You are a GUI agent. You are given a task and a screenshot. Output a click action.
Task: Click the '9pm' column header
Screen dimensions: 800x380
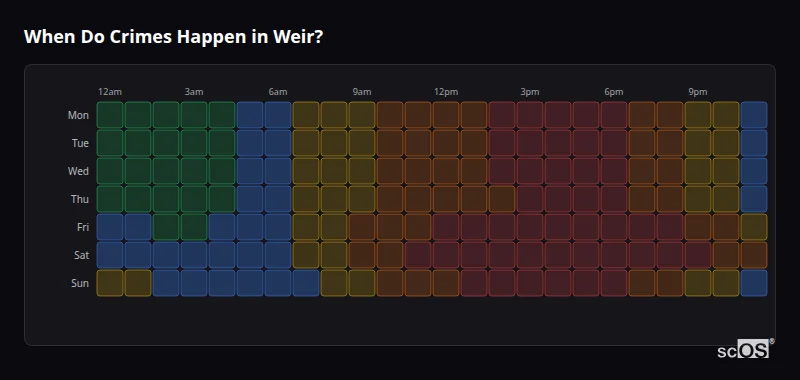[697, 92]
